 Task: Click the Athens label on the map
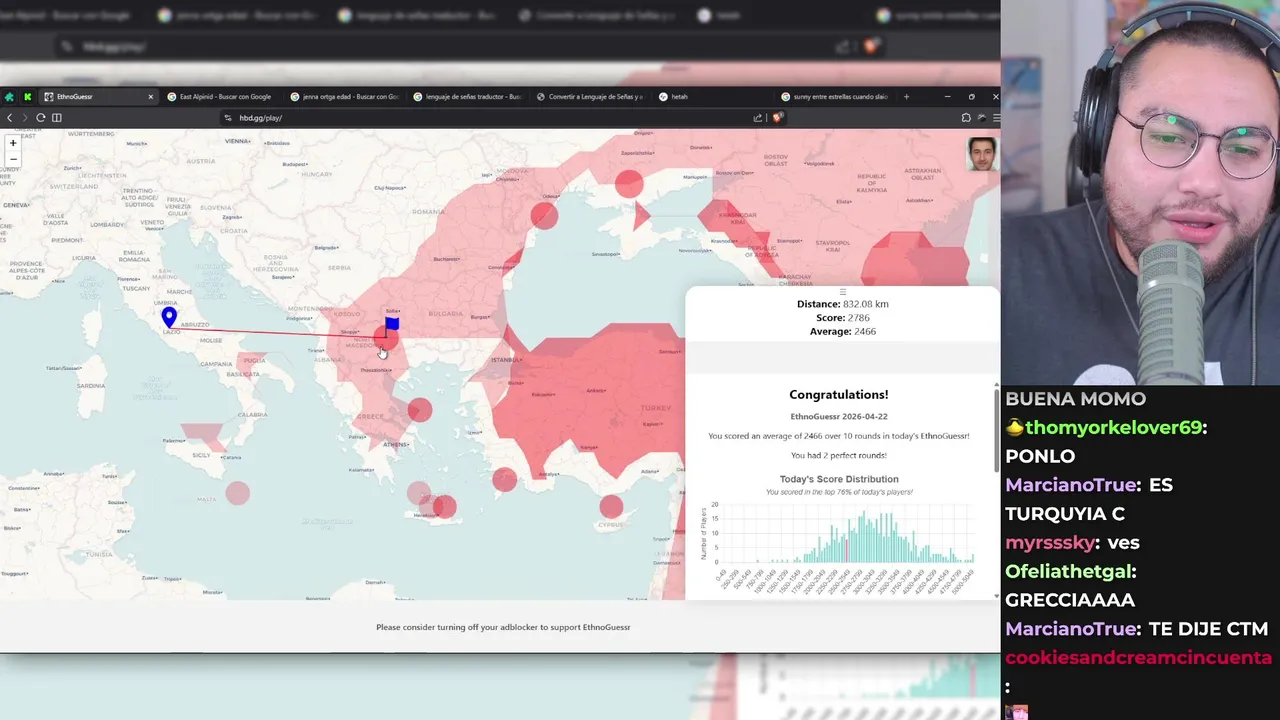tap(395, 444)
